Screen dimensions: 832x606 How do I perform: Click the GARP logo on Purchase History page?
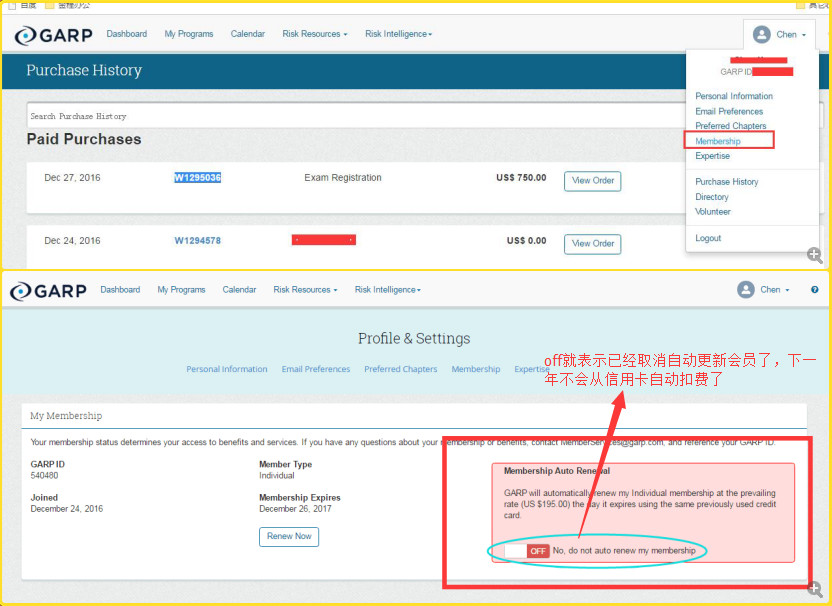pyautogui.click(x=53, y=35)
